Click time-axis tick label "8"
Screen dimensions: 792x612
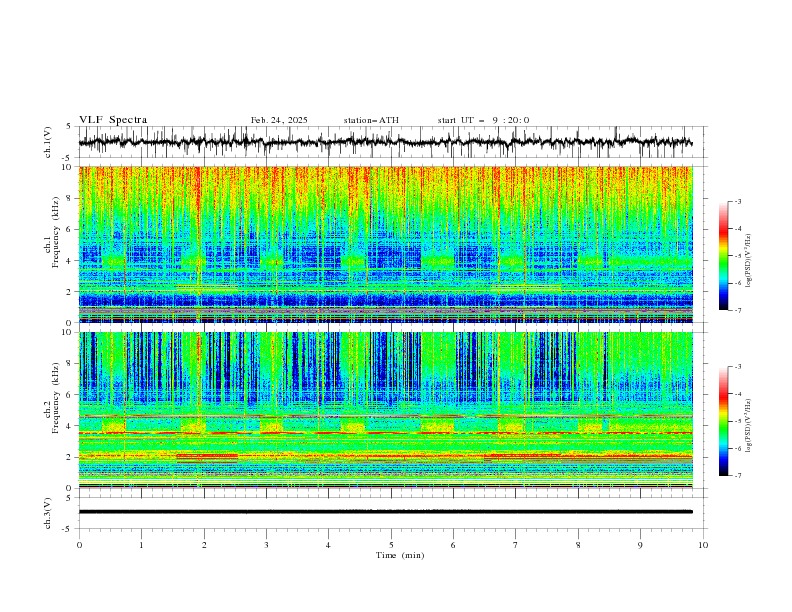[578, 545]
